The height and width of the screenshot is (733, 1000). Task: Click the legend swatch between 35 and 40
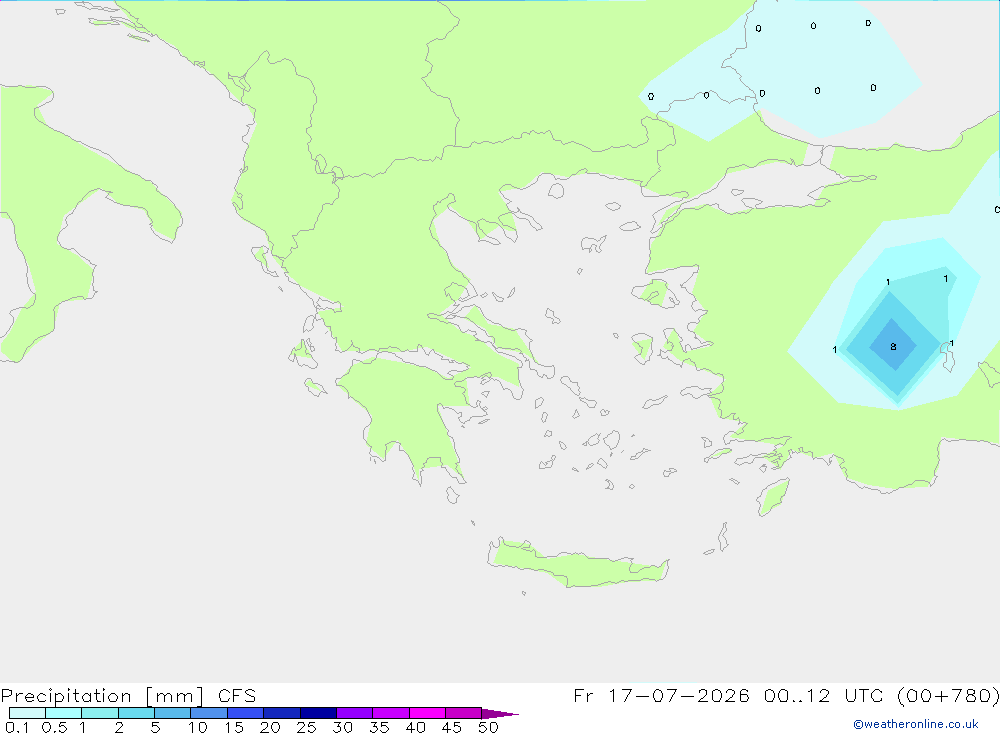pos(391,713)
